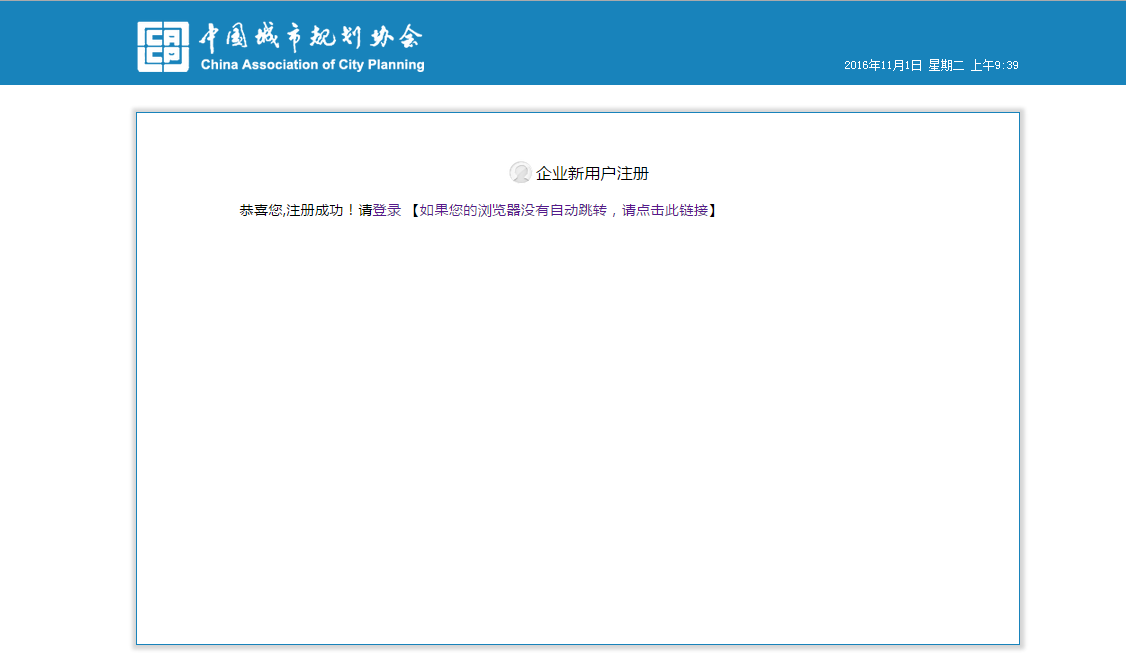Click the word Planning in English subtitle
1126x656 pixels.
point(397,65)
